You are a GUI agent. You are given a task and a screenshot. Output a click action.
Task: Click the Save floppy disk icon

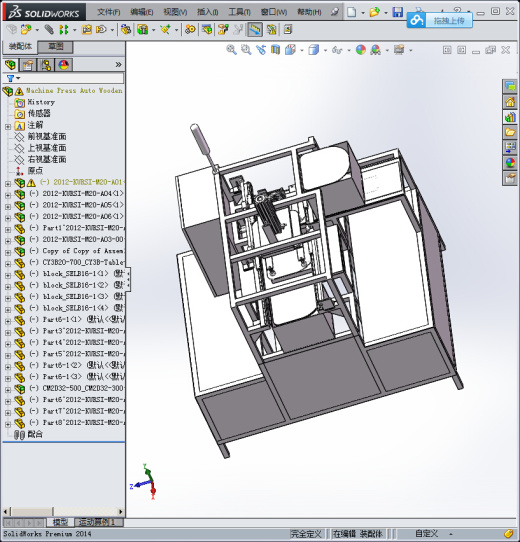(x=398, y=12)
